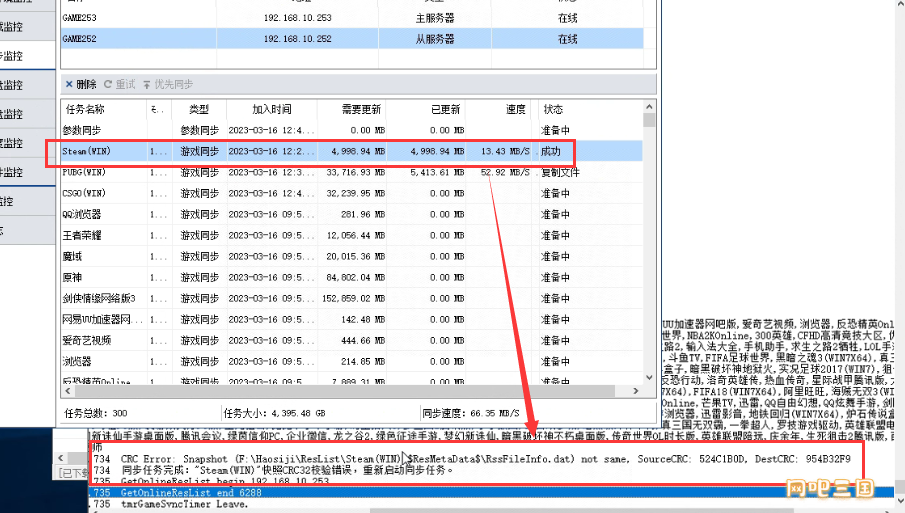The height and width of the screenshot is (513, 905).
Task: Select the Steam(WIN) task row
Action: pos(352,151)
